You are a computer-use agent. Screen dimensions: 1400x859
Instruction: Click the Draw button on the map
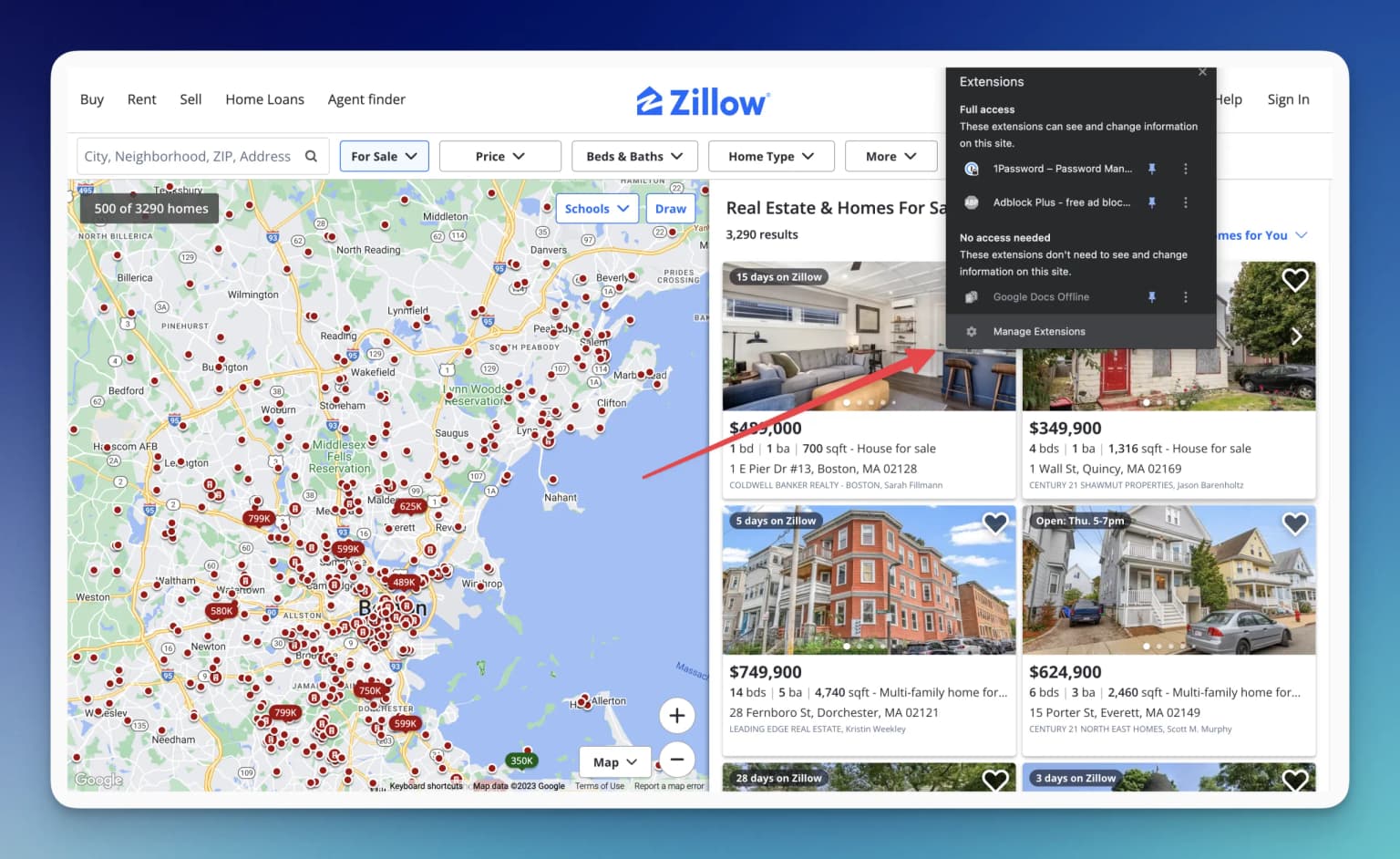click(x=670, y=209)
